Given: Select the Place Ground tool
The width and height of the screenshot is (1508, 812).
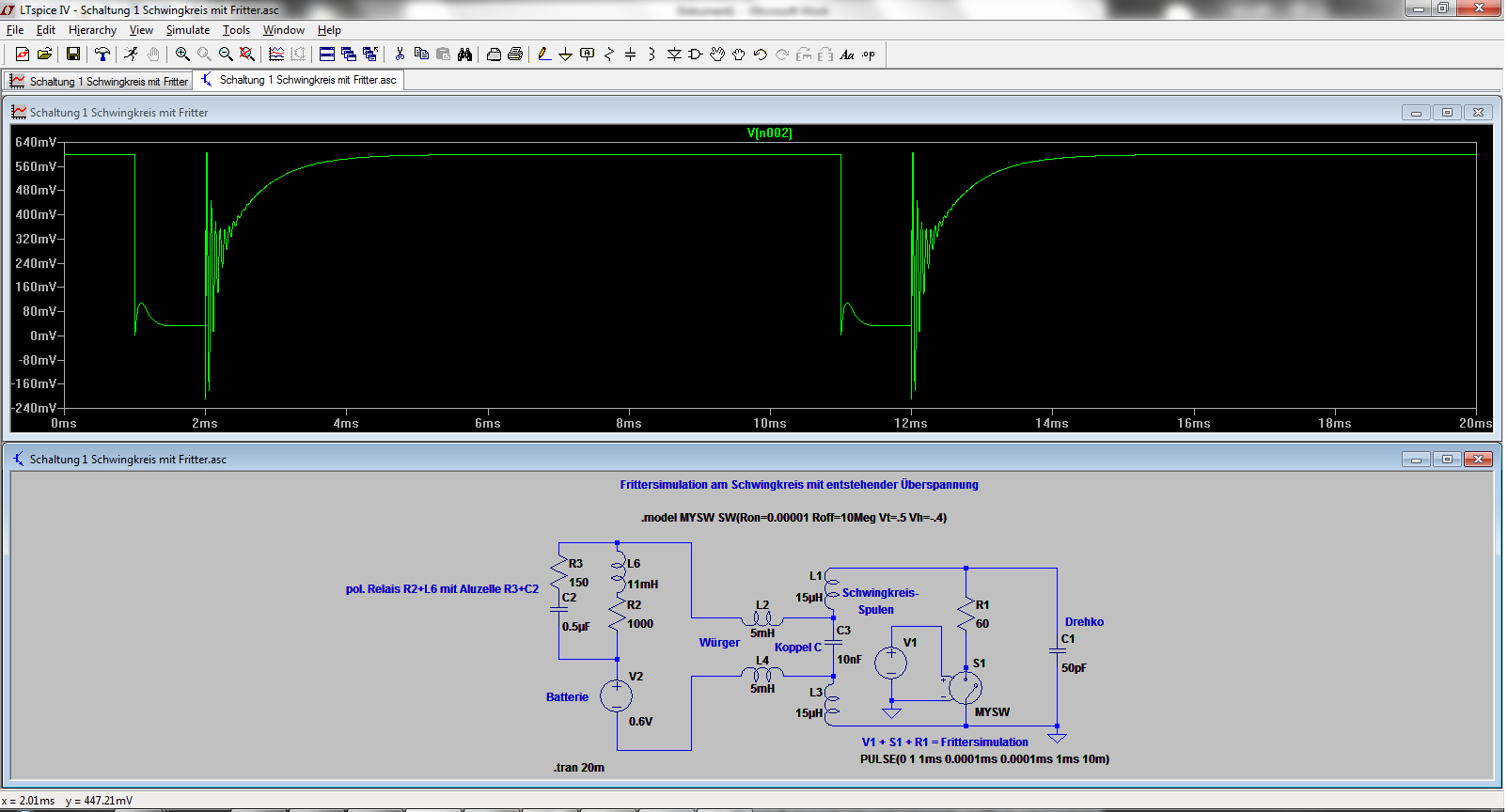Looking at the screenshot, I should 565,55.
